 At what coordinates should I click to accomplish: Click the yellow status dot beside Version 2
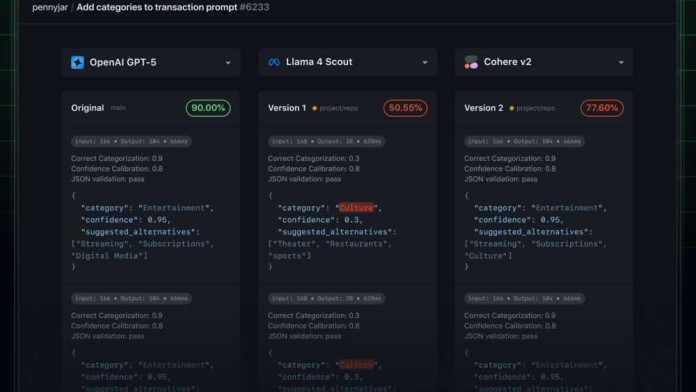click(x=511, y=108)
